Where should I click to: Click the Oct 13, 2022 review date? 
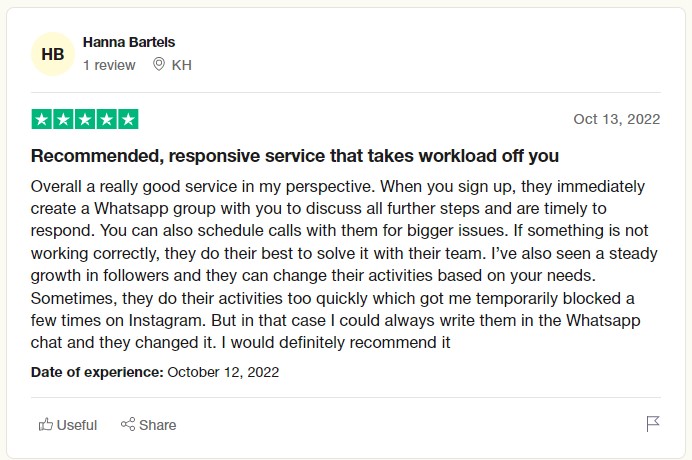tap(617, 119)
